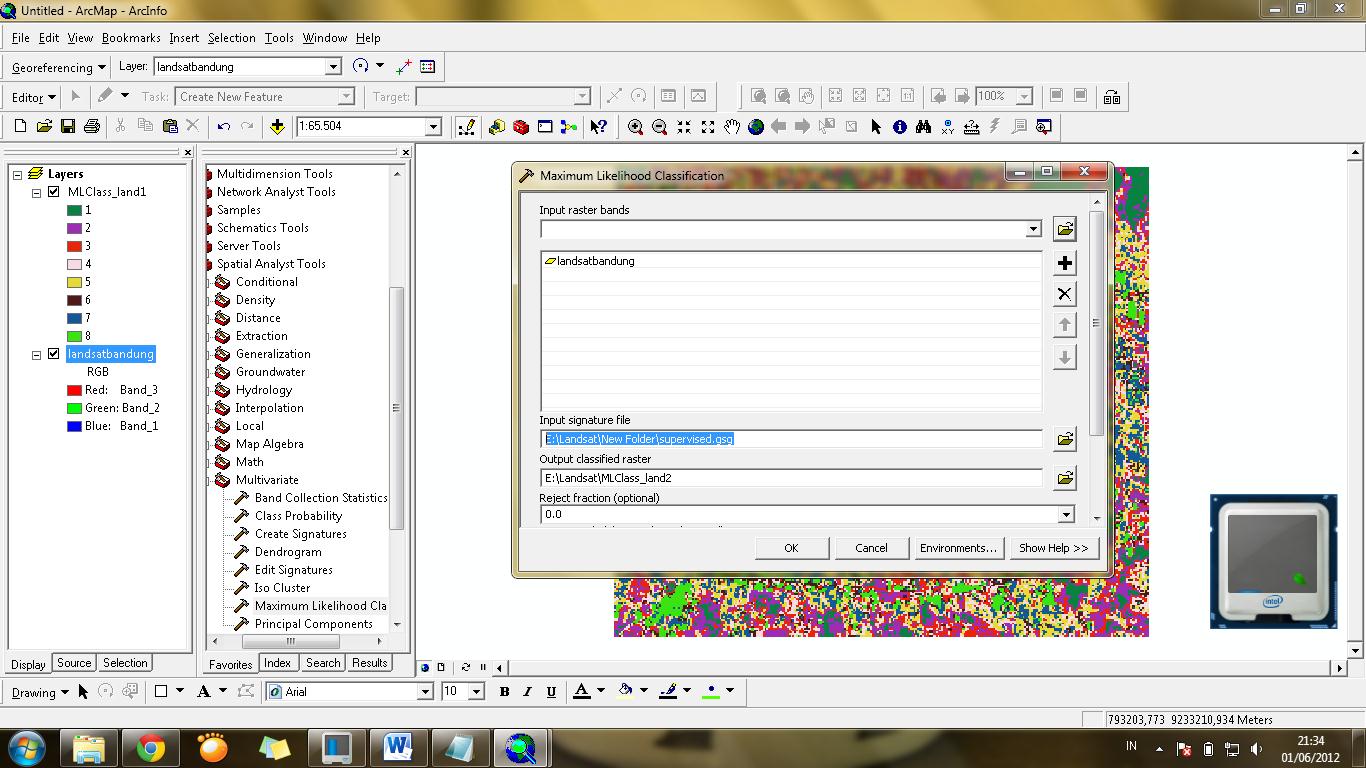Screen dimensions: 1366x768
Task: Switch to the Index tab in ArcToolbox
Action: tap(278, 663)
